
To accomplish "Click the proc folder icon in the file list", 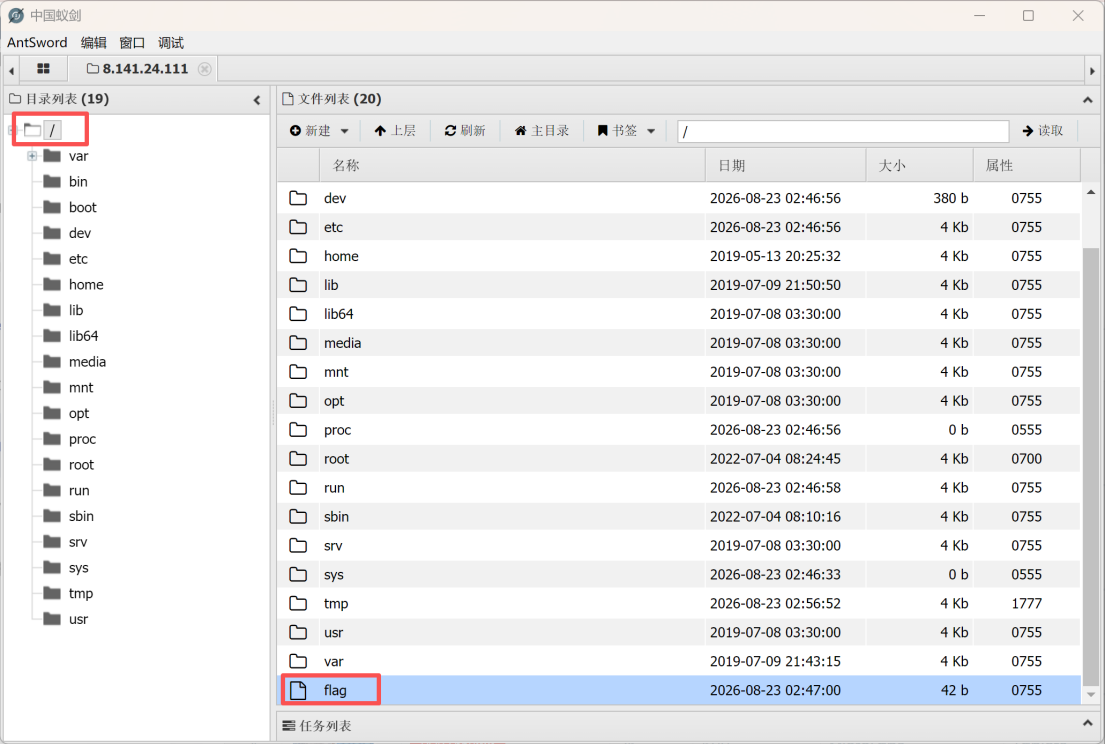I will pos(298,429).
